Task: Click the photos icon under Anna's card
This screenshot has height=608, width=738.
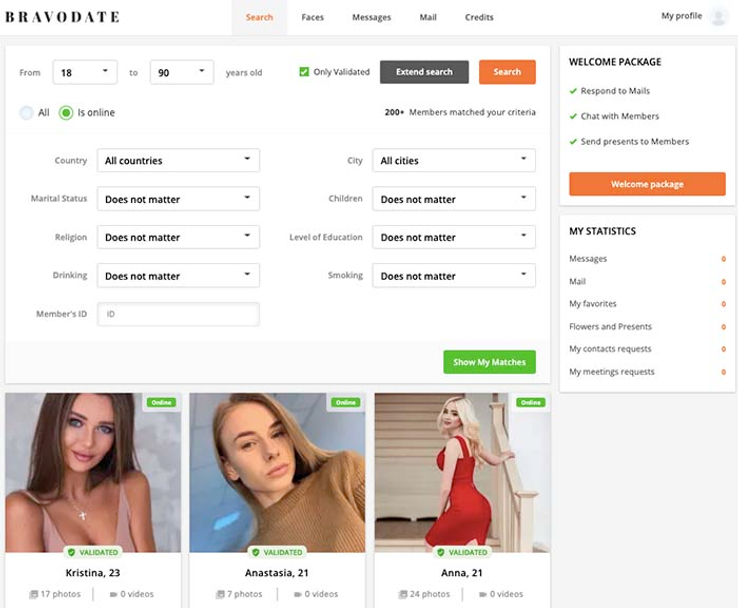Action: [x=405, y=594]
